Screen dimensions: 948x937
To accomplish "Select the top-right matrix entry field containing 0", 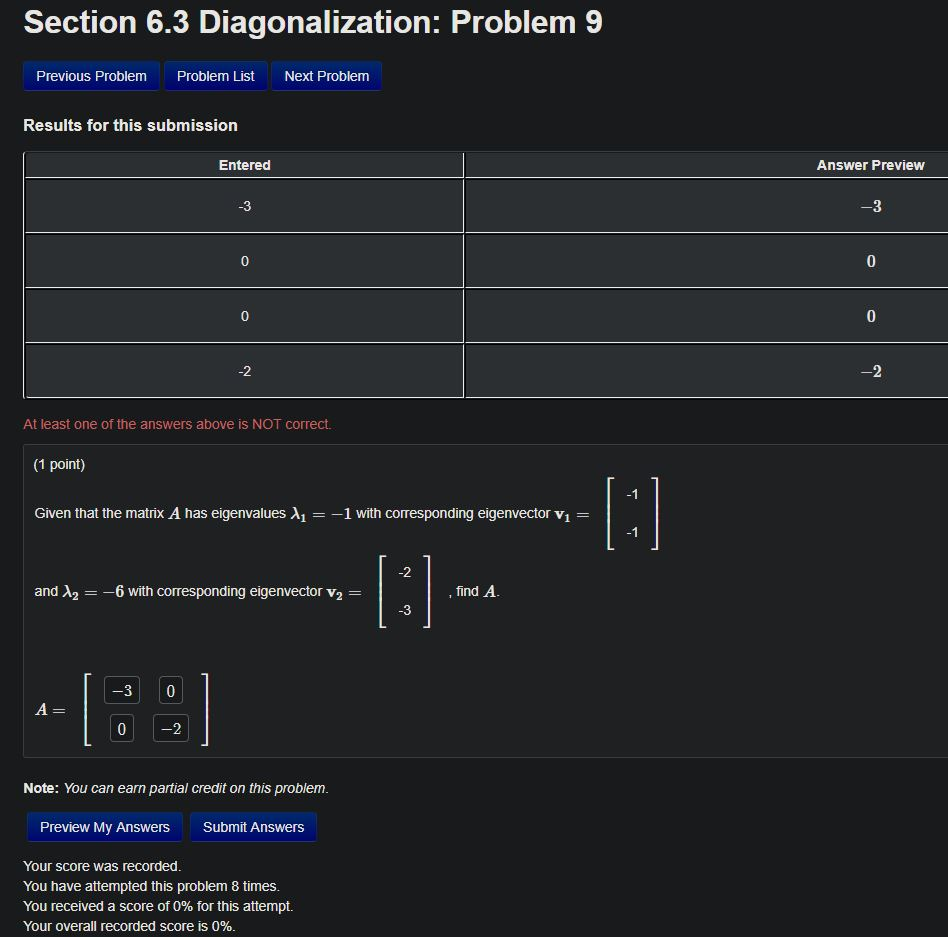I will (169, 690).
